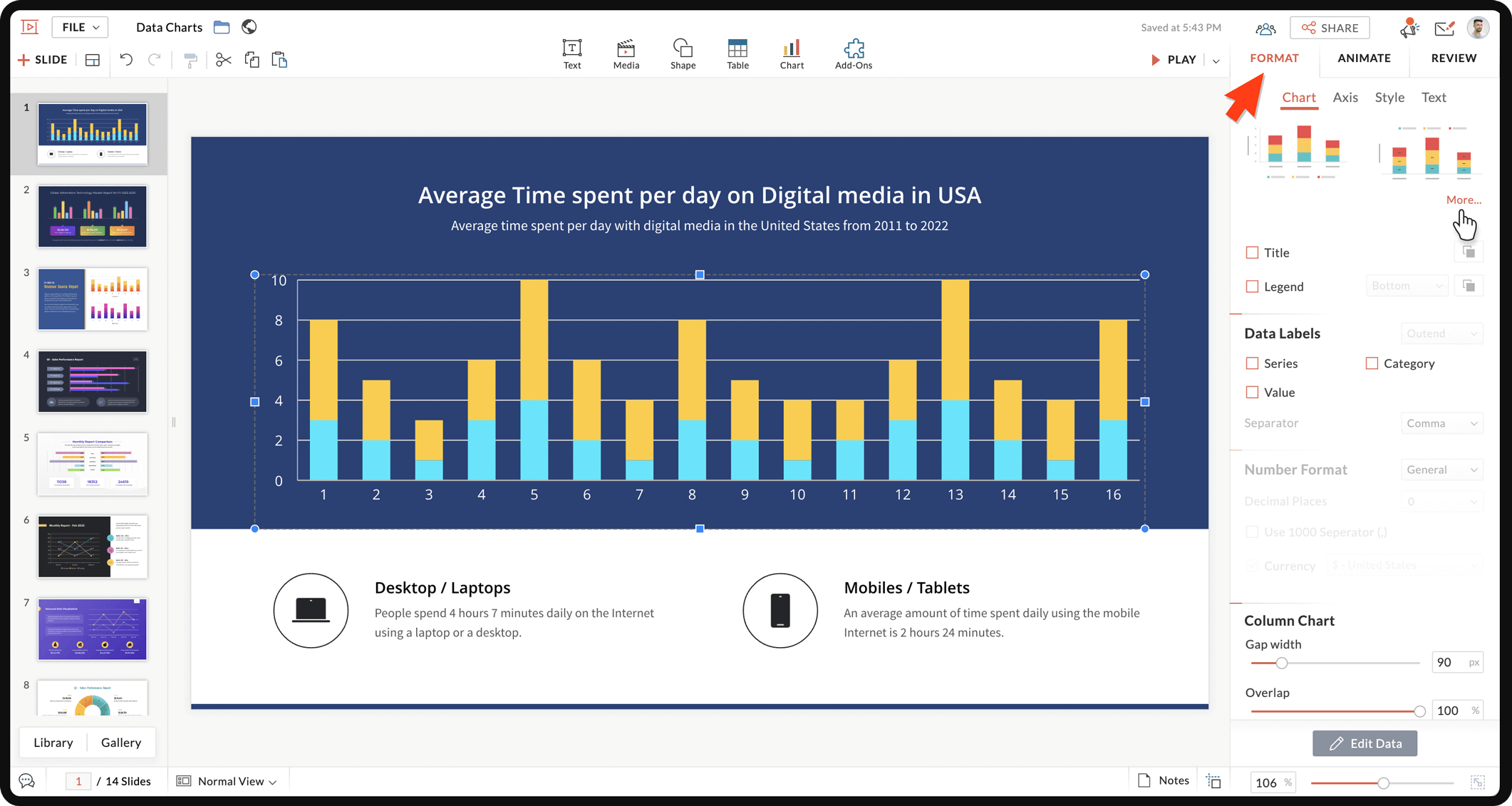The image size is (1512, 806).
Task: Click the undo arrow icon
Action: [x=126, y=60]
